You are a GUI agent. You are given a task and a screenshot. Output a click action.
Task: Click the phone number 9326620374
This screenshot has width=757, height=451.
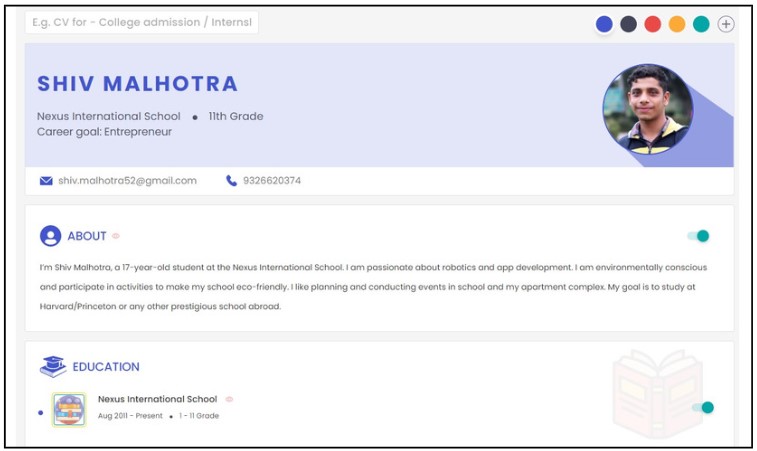272,181
